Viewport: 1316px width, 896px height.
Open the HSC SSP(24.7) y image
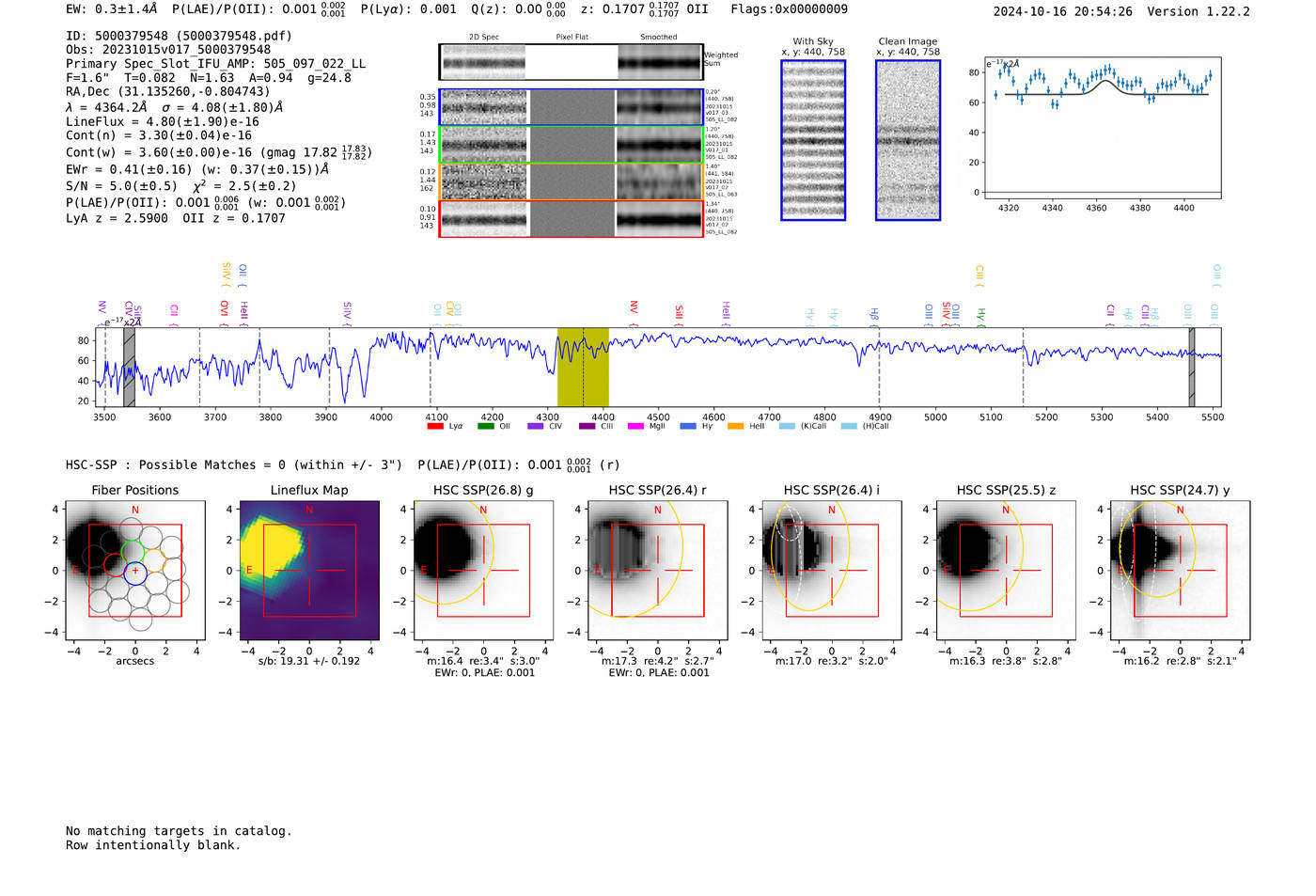click(x=1180, y=571)
